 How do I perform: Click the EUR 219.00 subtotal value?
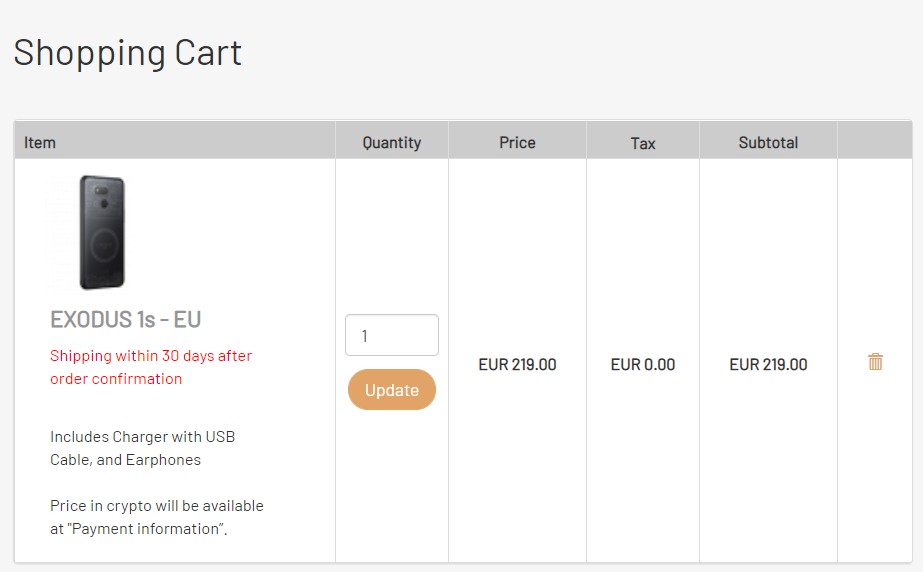(x=768, y=365)
